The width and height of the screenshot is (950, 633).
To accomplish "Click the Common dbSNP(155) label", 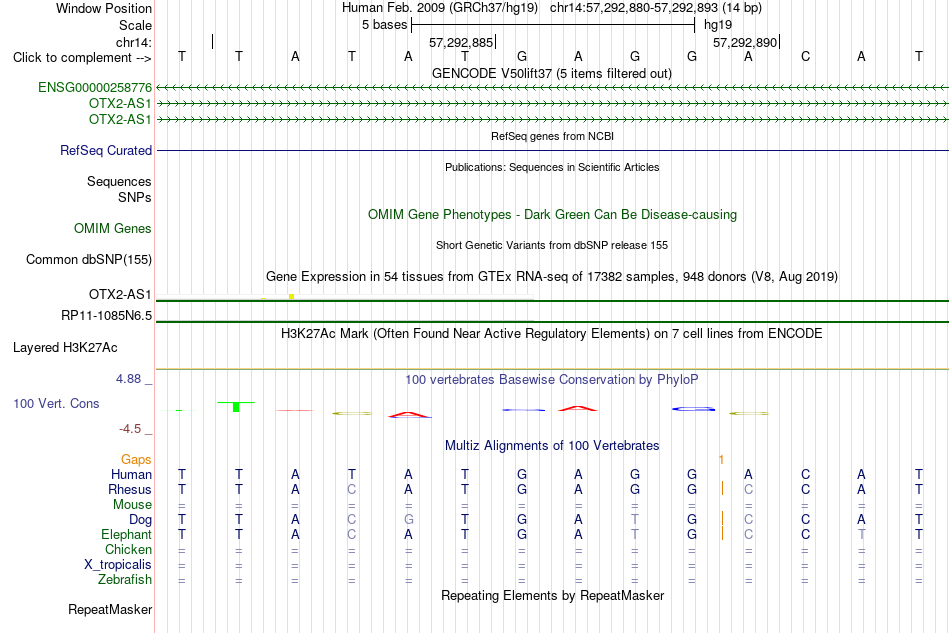I will pyautogui.click(x=88, y=259).
